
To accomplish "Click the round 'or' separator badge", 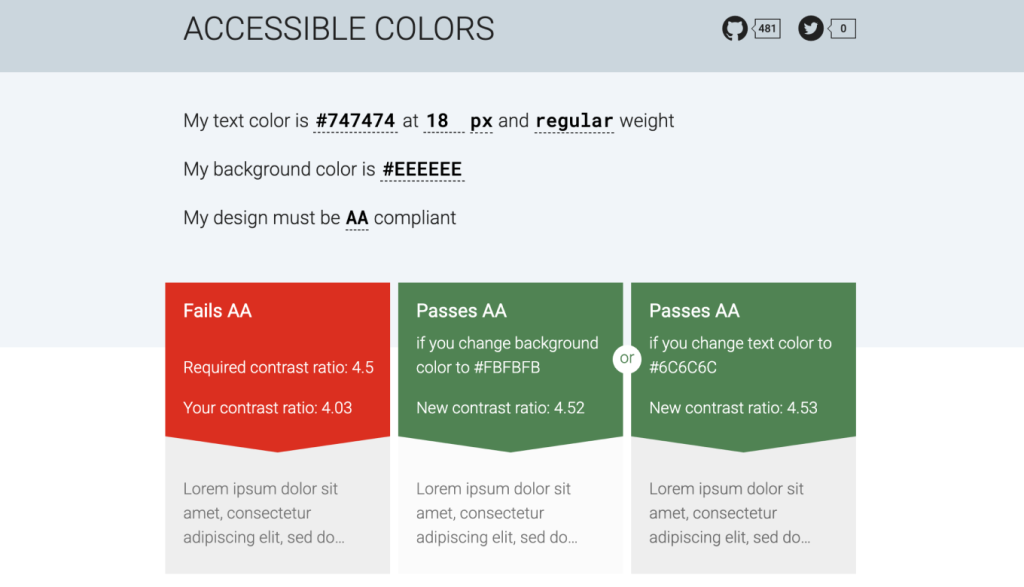I will (627, 358).
